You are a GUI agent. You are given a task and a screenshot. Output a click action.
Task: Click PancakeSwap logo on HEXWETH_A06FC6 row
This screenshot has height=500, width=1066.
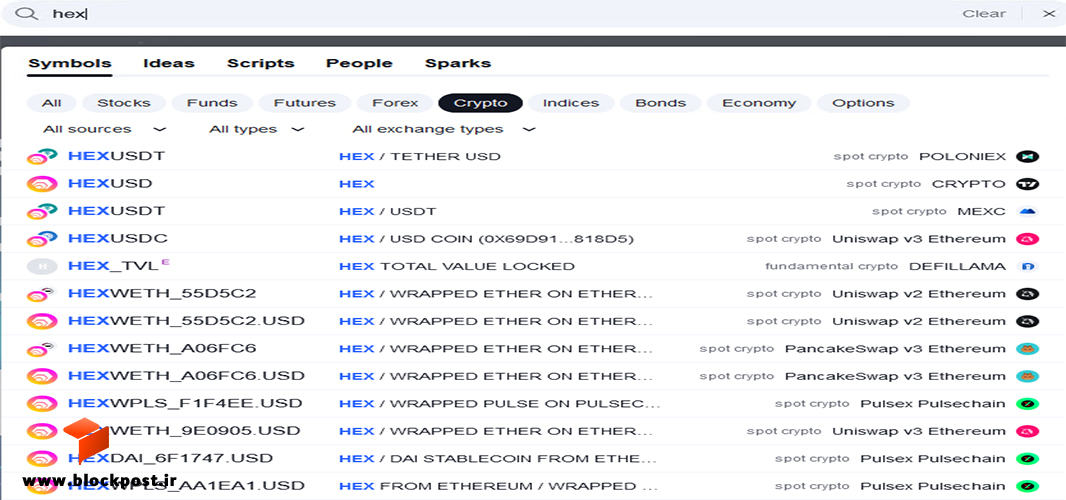1028,348
